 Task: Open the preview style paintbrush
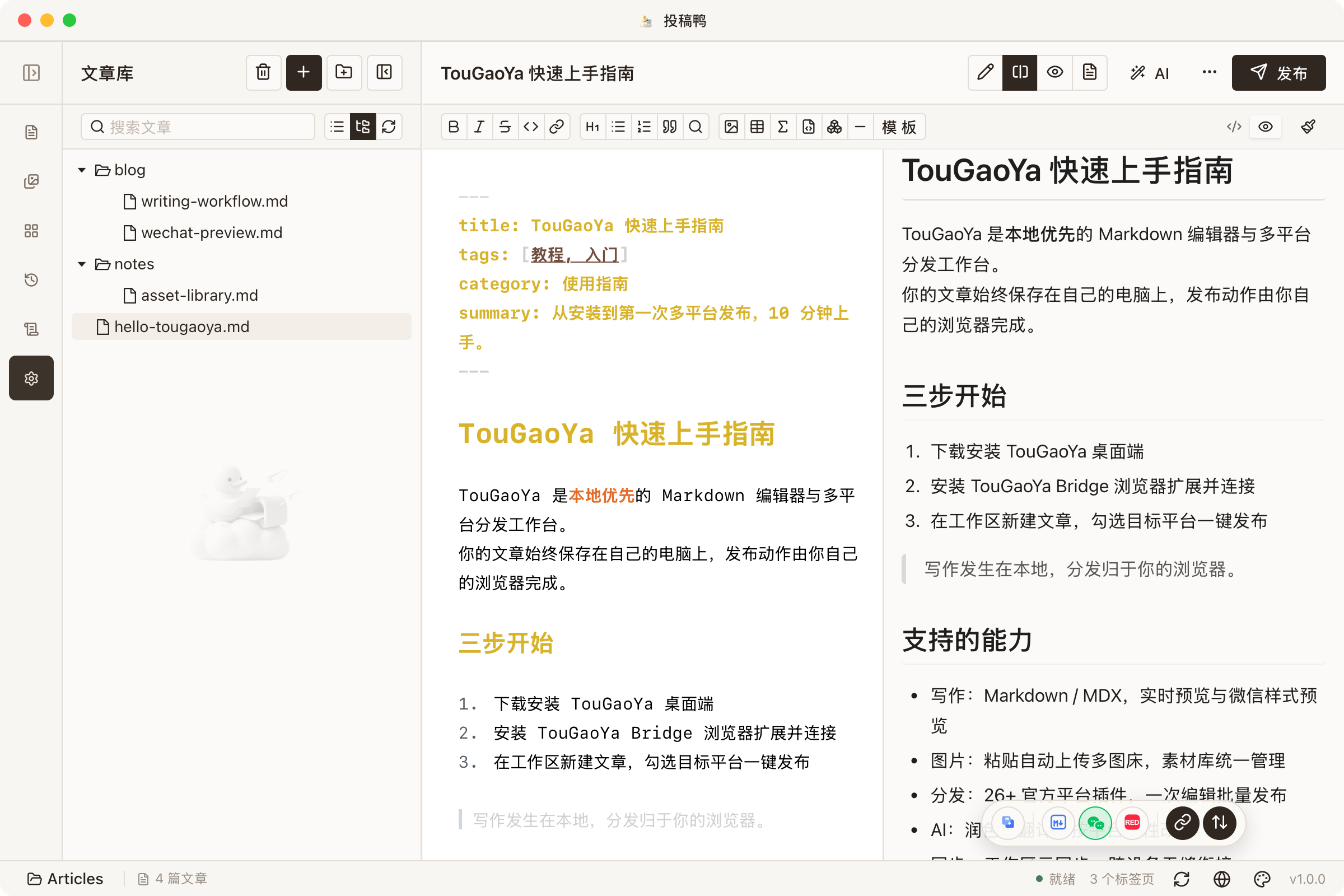[1309, 127]
